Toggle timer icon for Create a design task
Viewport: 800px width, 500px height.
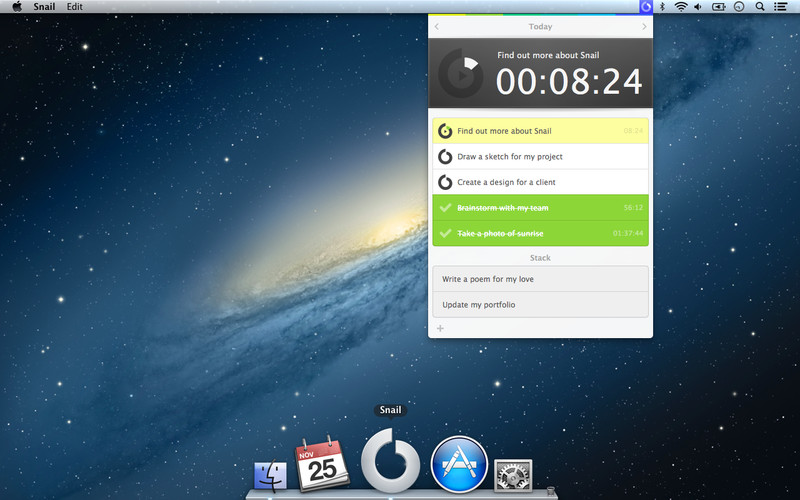coord(445,182)
